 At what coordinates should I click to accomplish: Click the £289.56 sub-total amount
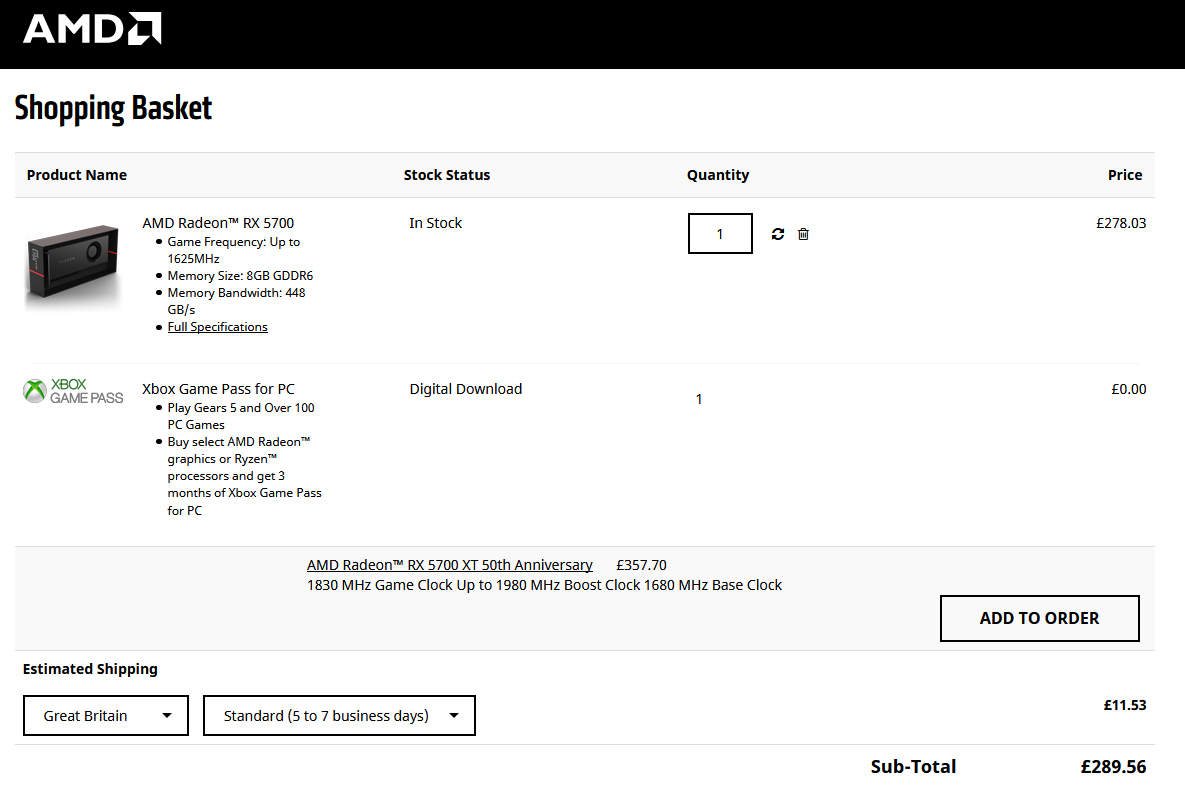coord(1113,766)
